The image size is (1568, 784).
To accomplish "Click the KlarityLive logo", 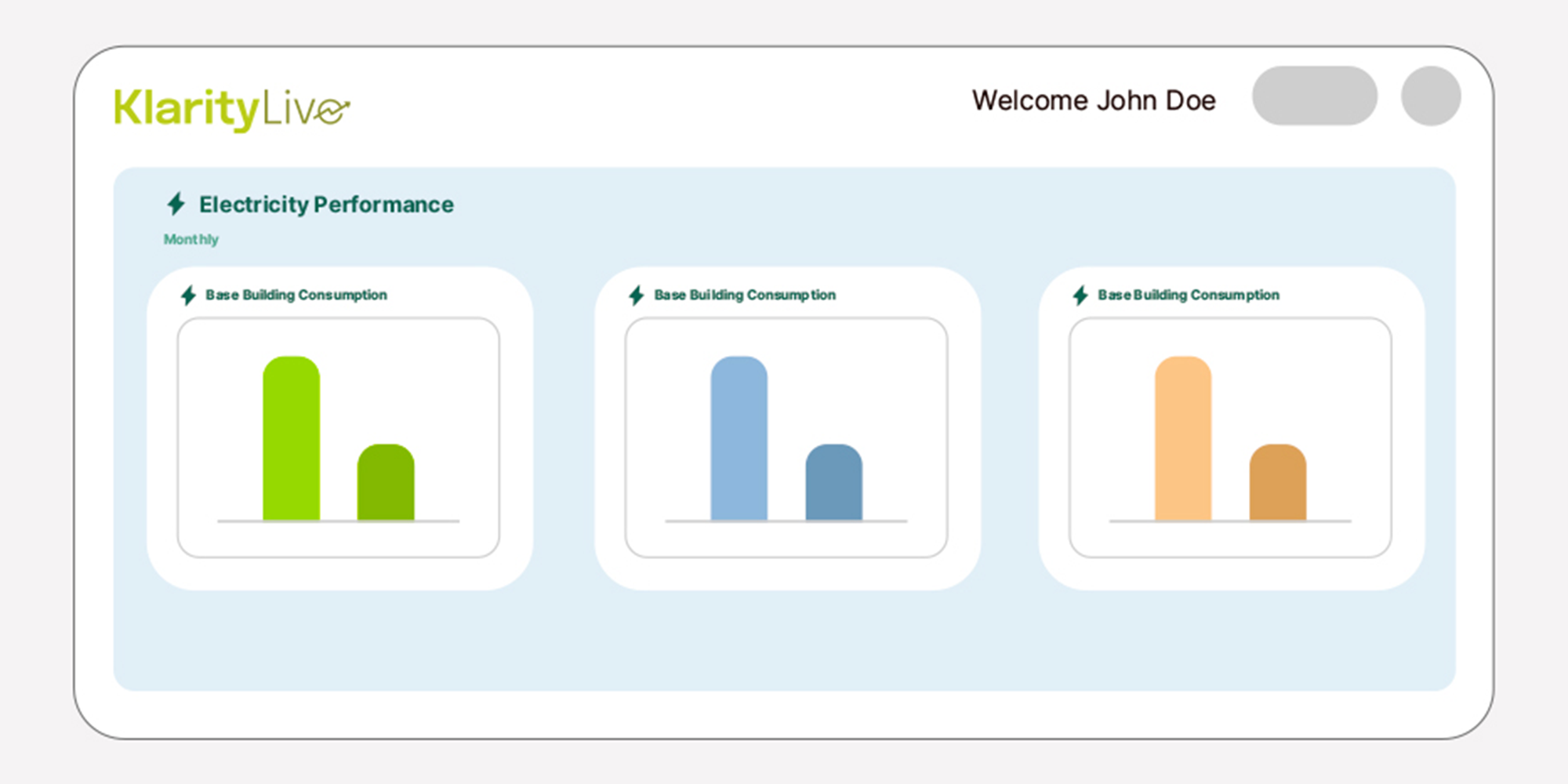I will [231, 109].
